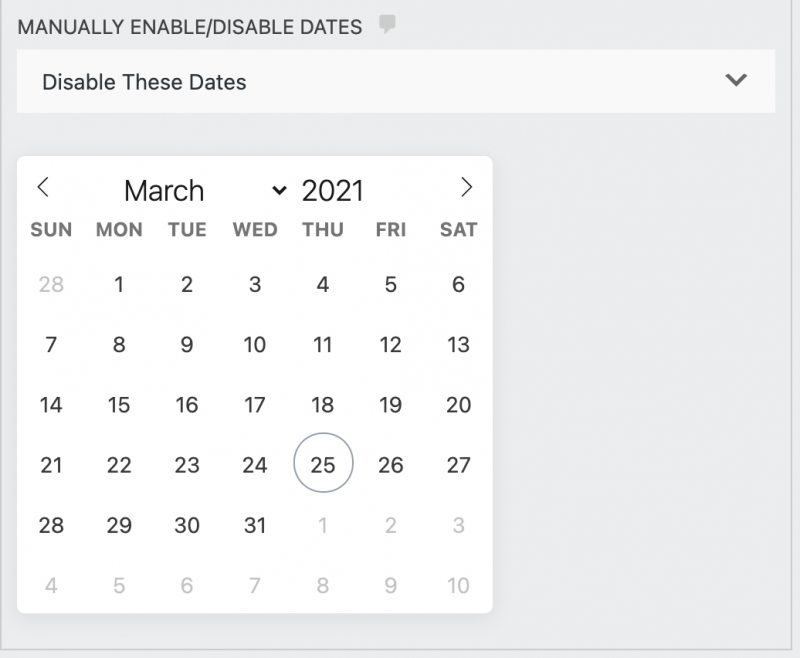Select March 6 on the calendar
The height and width of the screenshot is (658, 800).
[x=458, y=284]
